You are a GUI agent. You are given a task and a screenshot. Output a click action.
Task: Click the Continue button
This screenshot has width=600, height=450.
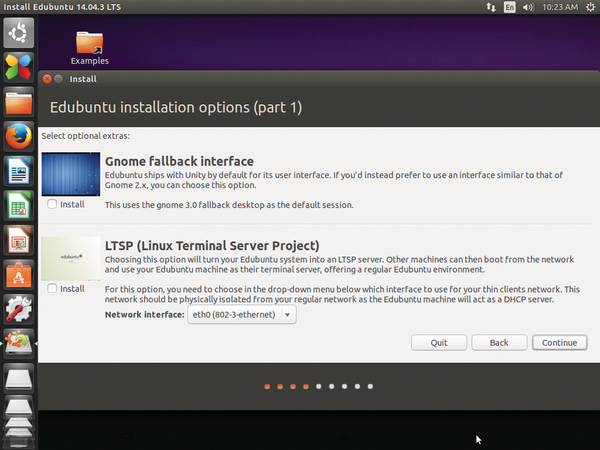point(559,342)
